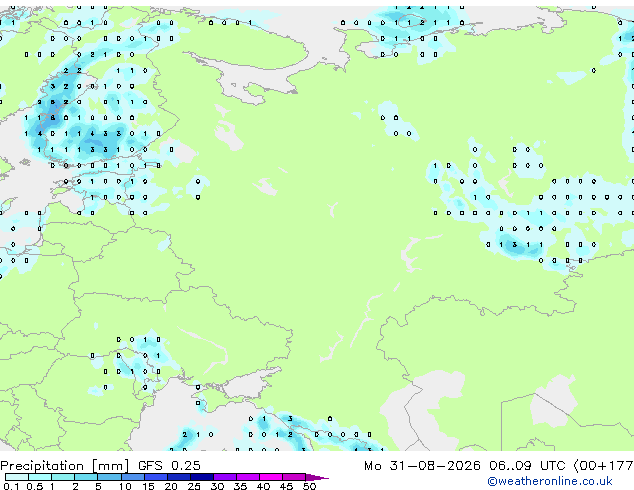Click the over-50 mm legend arrow tip
Screen dimensions: 634x490
317,477
